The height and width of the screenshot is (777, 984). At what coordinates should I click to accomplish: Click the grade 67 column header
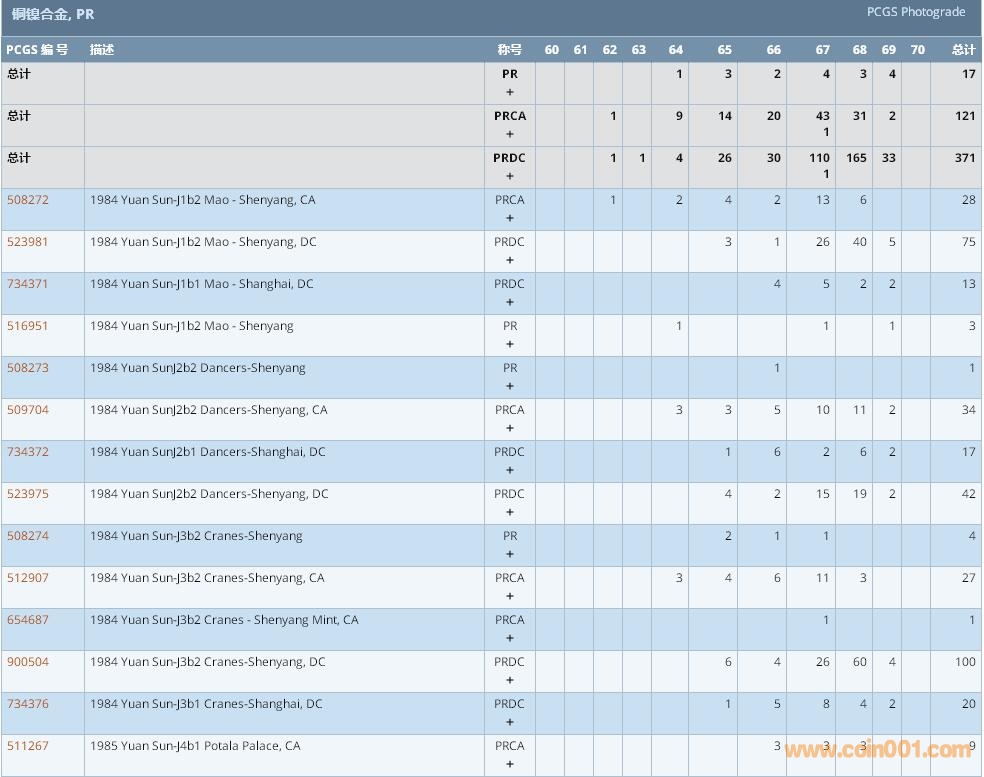[x=822, y=50]
